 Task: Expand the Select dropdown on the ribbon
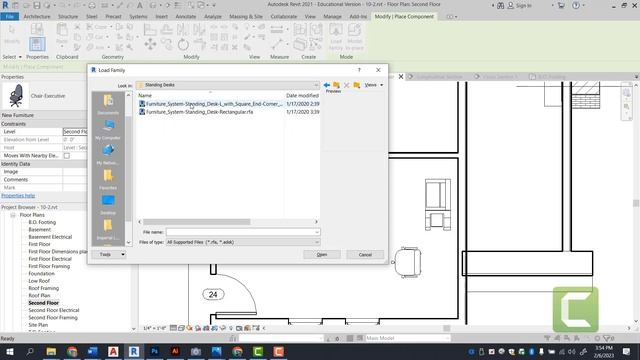(x=12, y=57)
